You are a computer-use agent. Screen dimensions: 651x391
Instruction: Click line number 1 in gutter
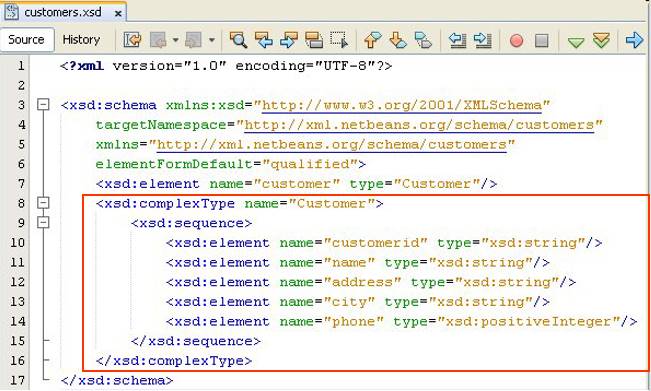(x=21, y=66)
